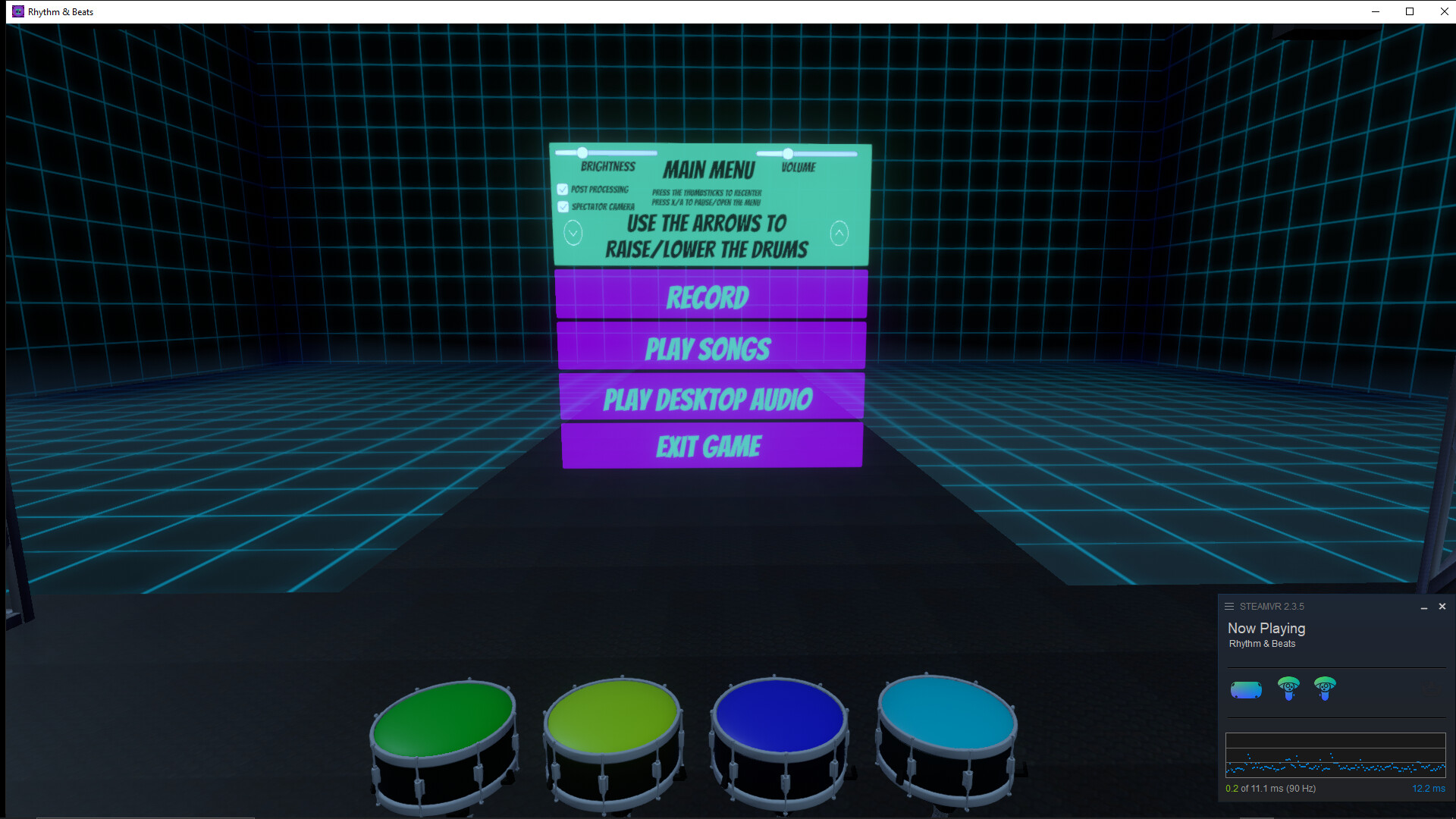The image size is (1456, 819).
Task: Click the down arrow to lower the drums
Action: [574, 233]
